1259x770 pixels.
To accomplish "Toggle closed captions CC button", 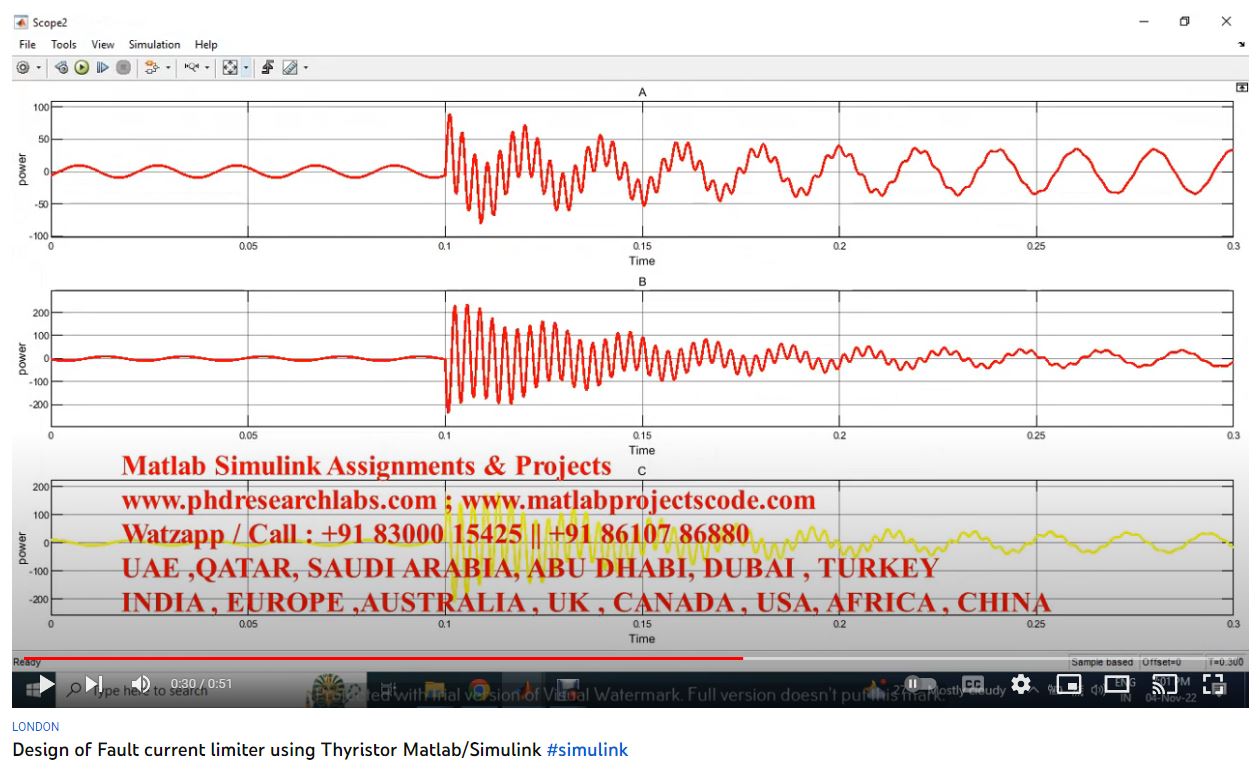I will point(971,684).
